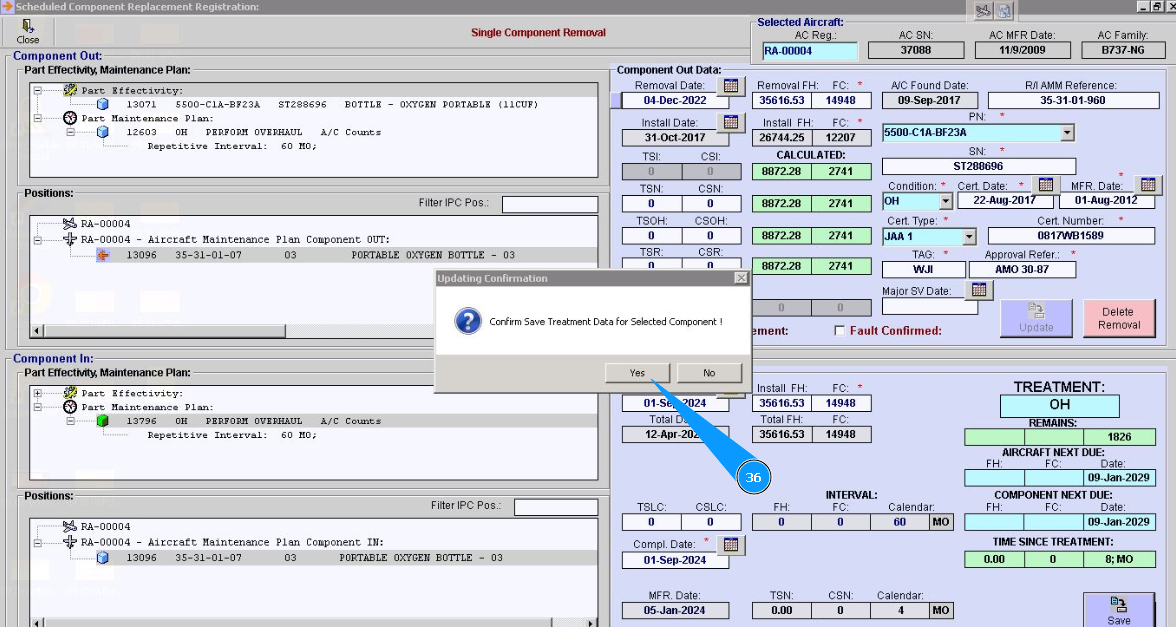
Task: Open the PN dropdown list
Action: (x=1066, y=133)
